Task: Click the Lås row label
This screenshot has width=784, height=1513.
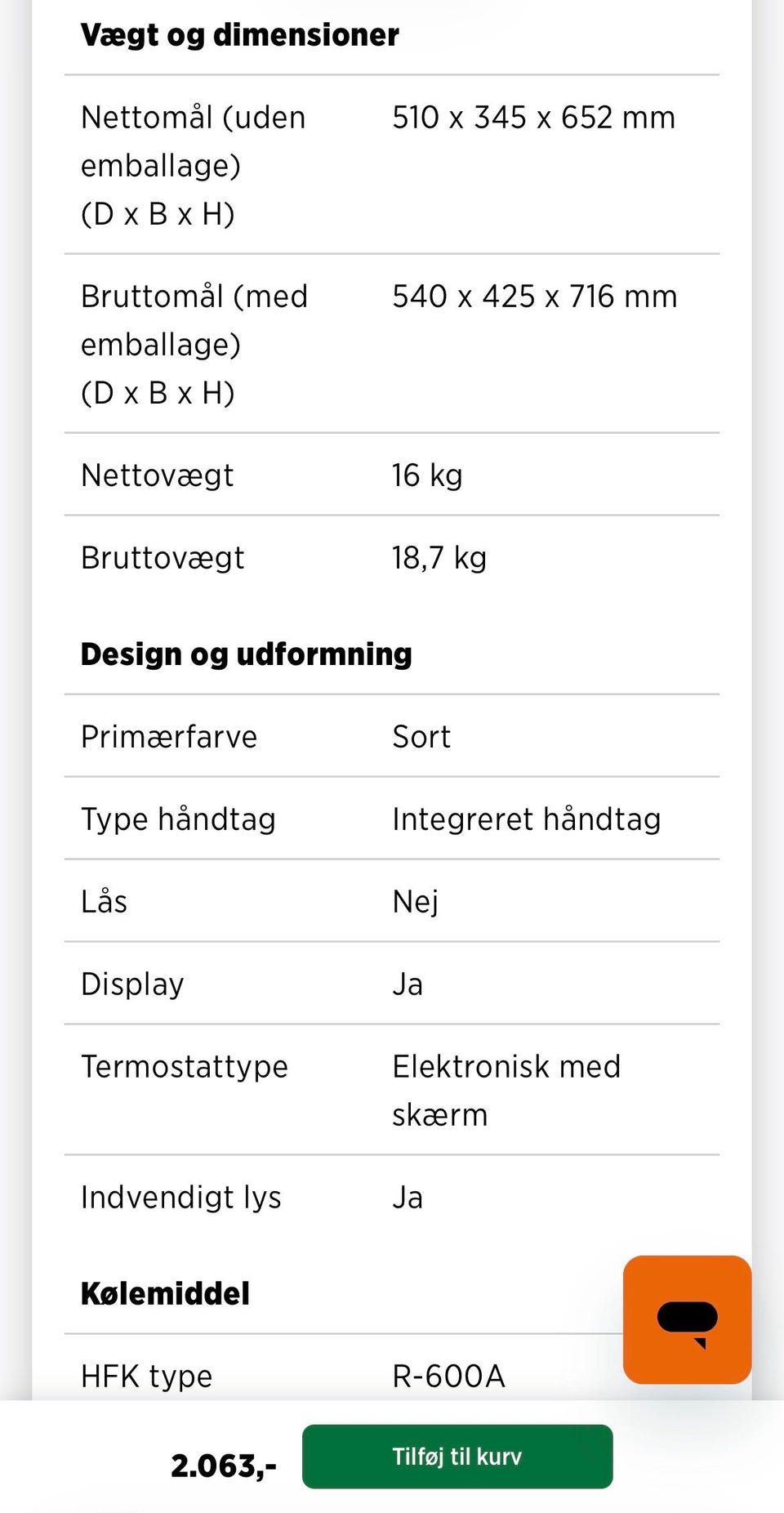Action: point(105,902)
